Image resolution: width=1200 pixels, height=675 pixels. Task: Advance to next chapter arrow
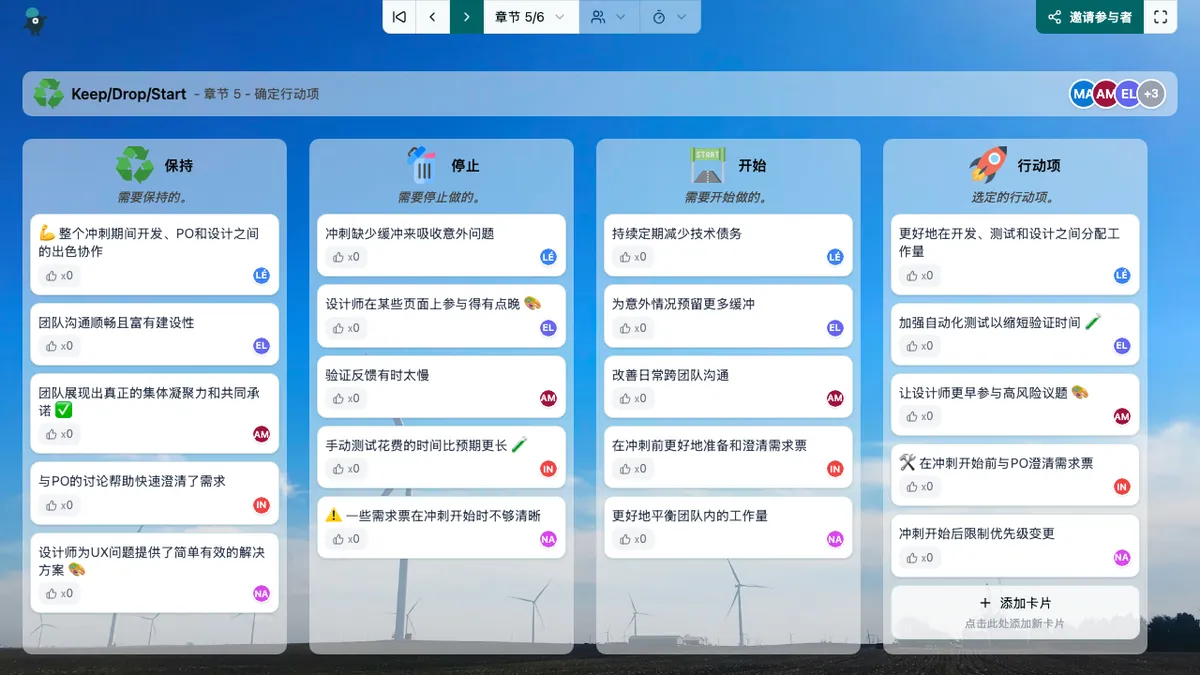point(466,17)
